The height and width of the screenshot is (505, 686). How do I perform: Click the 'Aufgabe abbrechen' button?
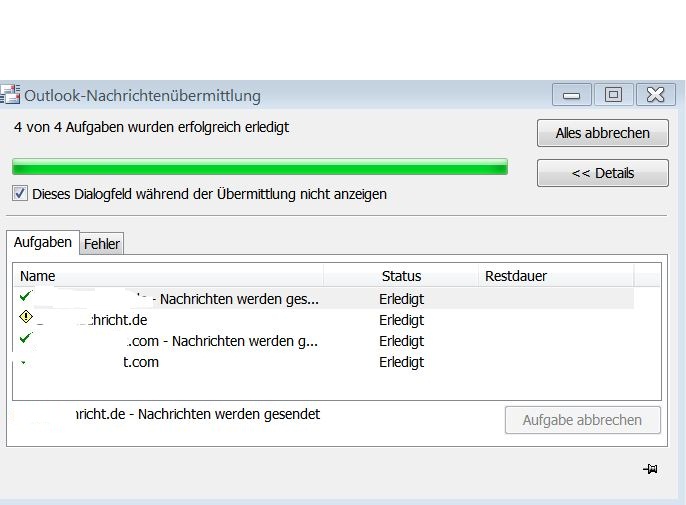click(x=582, y=420)
